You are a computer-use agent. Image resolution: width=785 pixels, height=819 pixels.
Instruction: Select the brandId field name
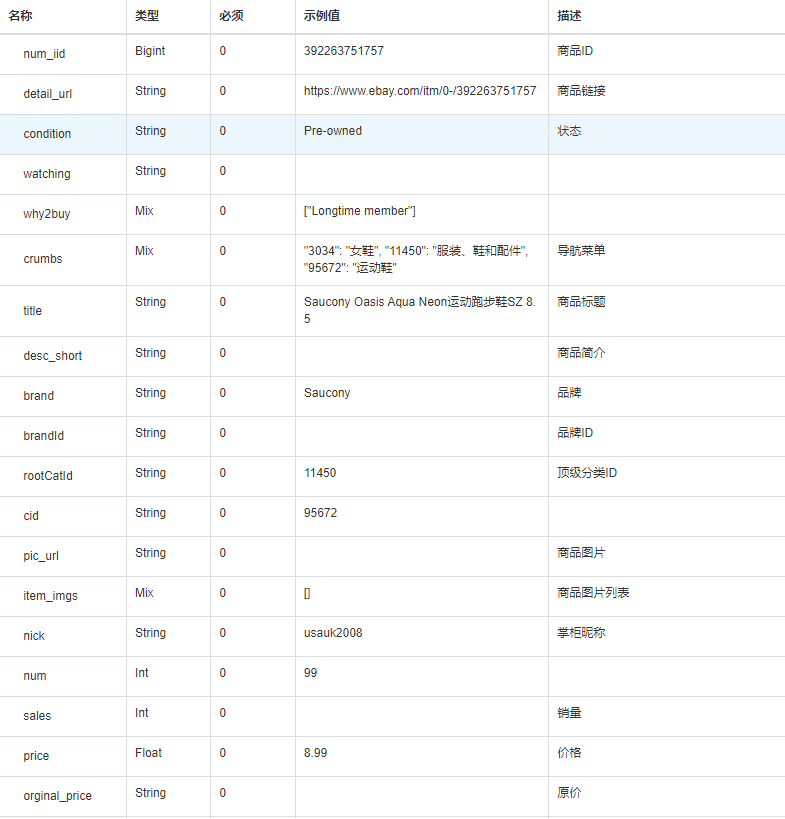pos(43,436)
